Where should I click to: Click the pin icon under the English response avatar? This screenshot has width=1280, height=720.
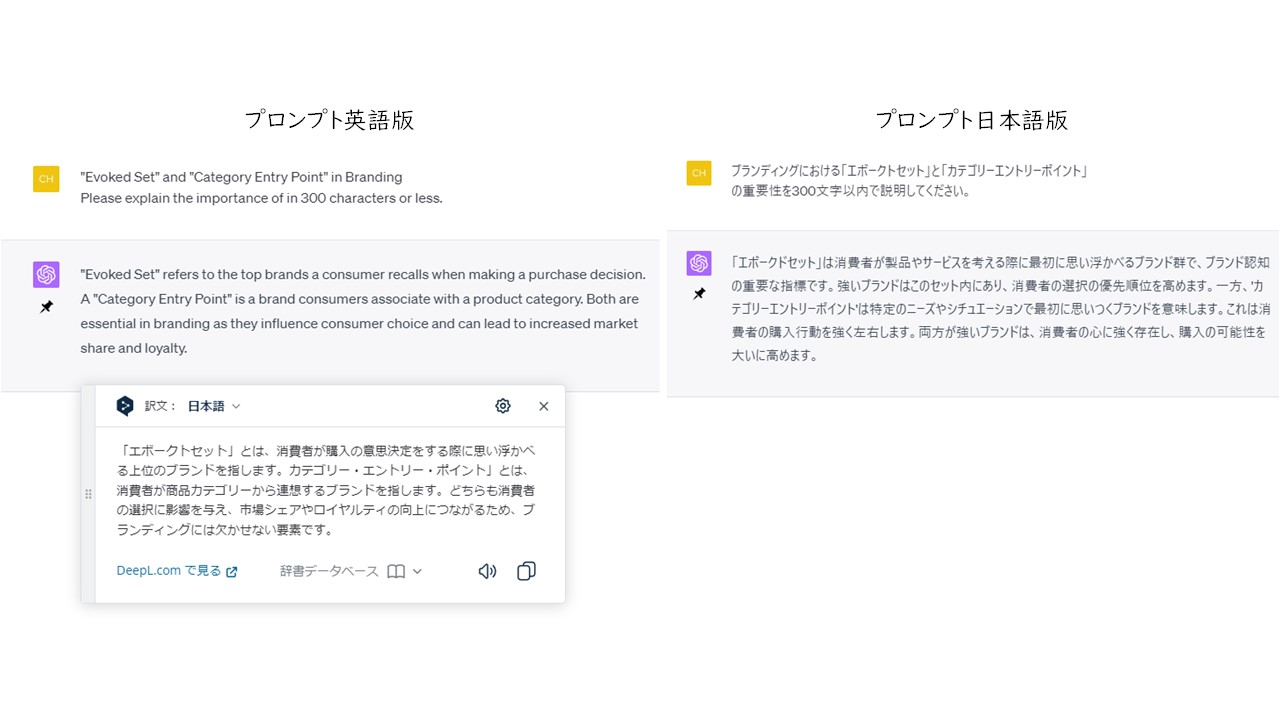point(46,308)
